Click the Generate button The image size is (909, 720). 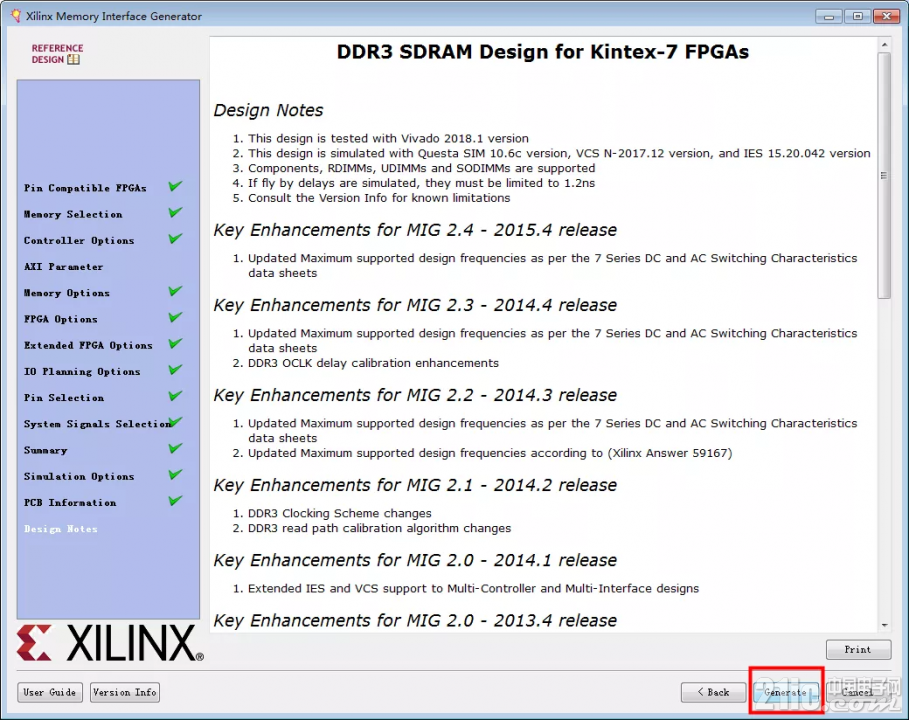point(786,692)
